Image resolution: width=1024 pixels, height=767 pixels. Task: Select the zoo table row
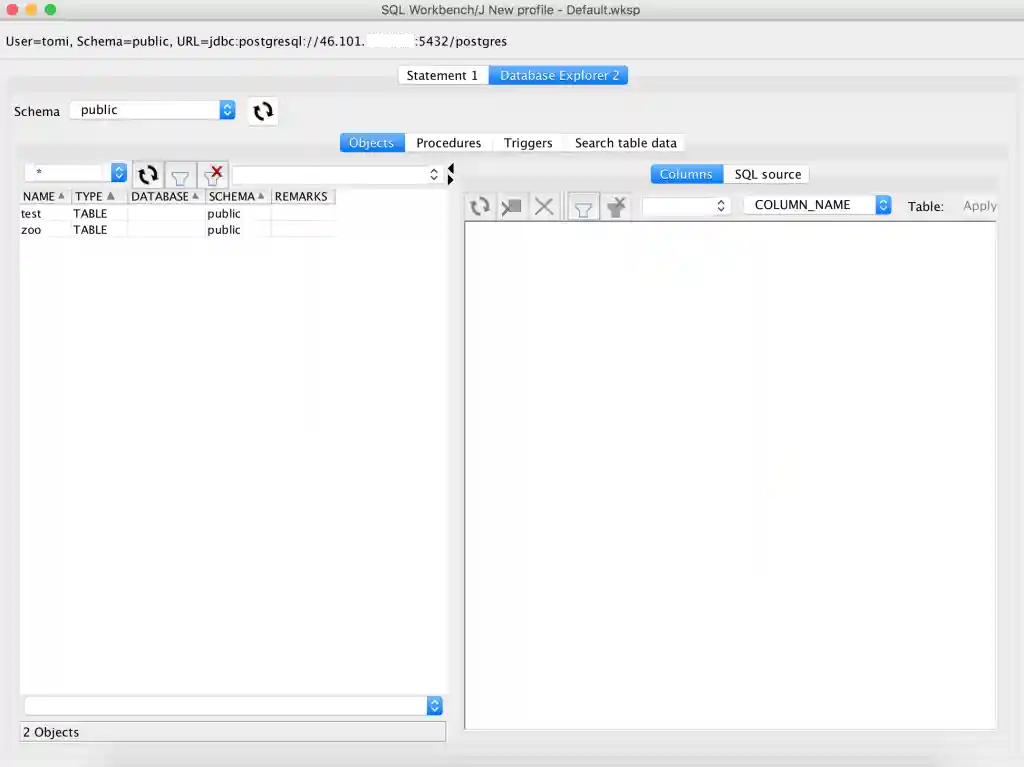pyautogui.click(x=31, y=229)
